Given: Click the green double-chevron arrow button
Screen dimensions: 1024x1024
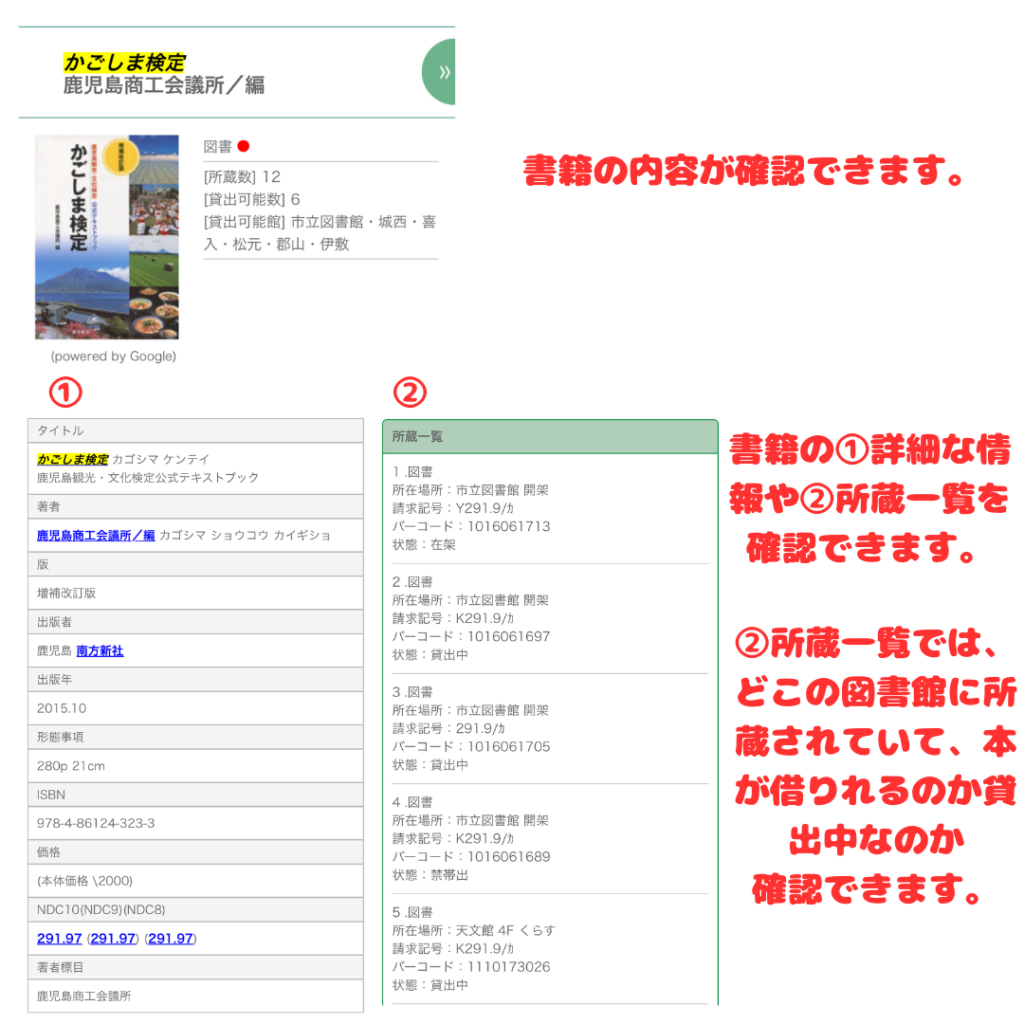Looking at the screenshot, I should 441,72.
